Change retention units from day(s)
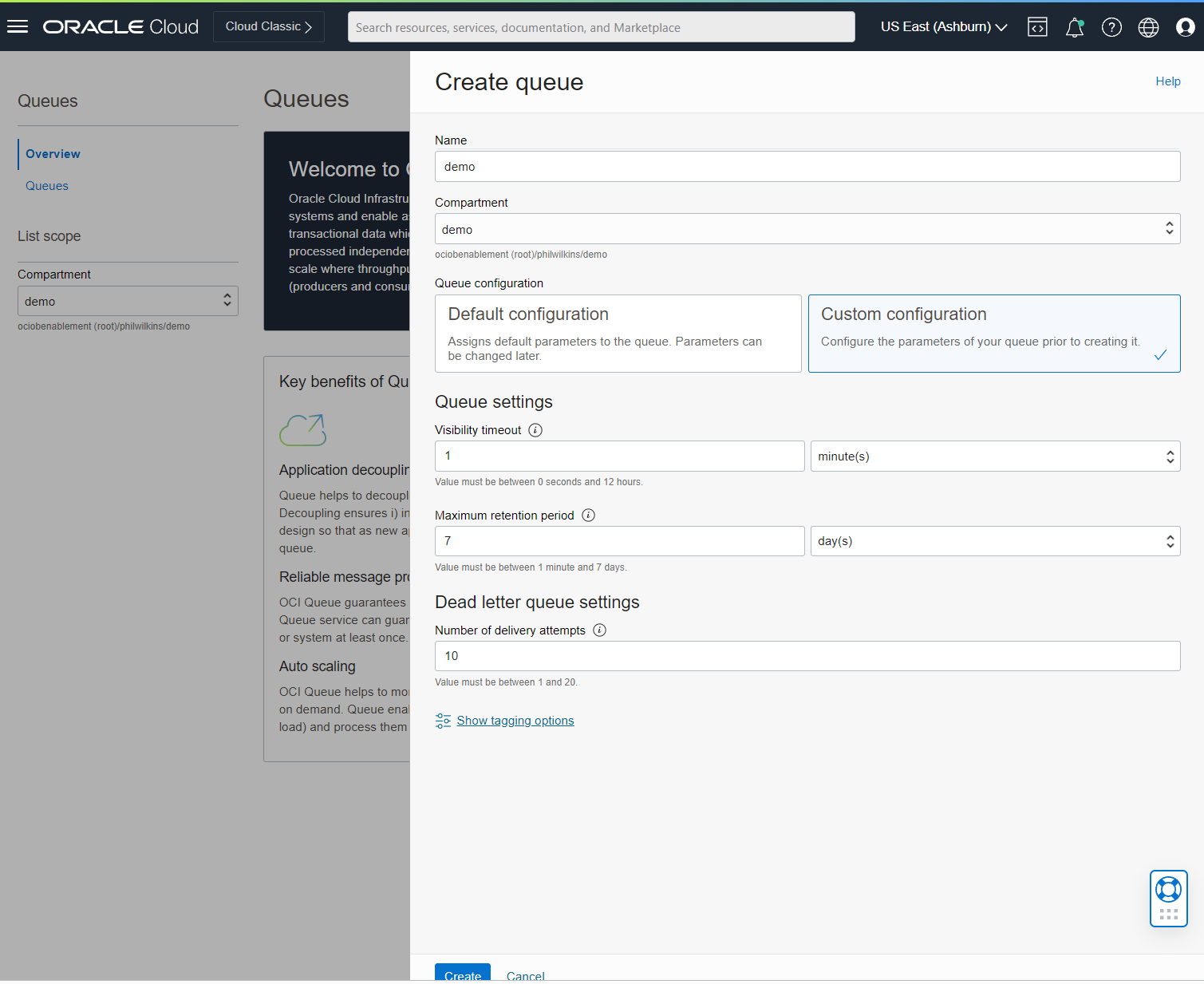 pyautogui.click(x=993, y=540)
